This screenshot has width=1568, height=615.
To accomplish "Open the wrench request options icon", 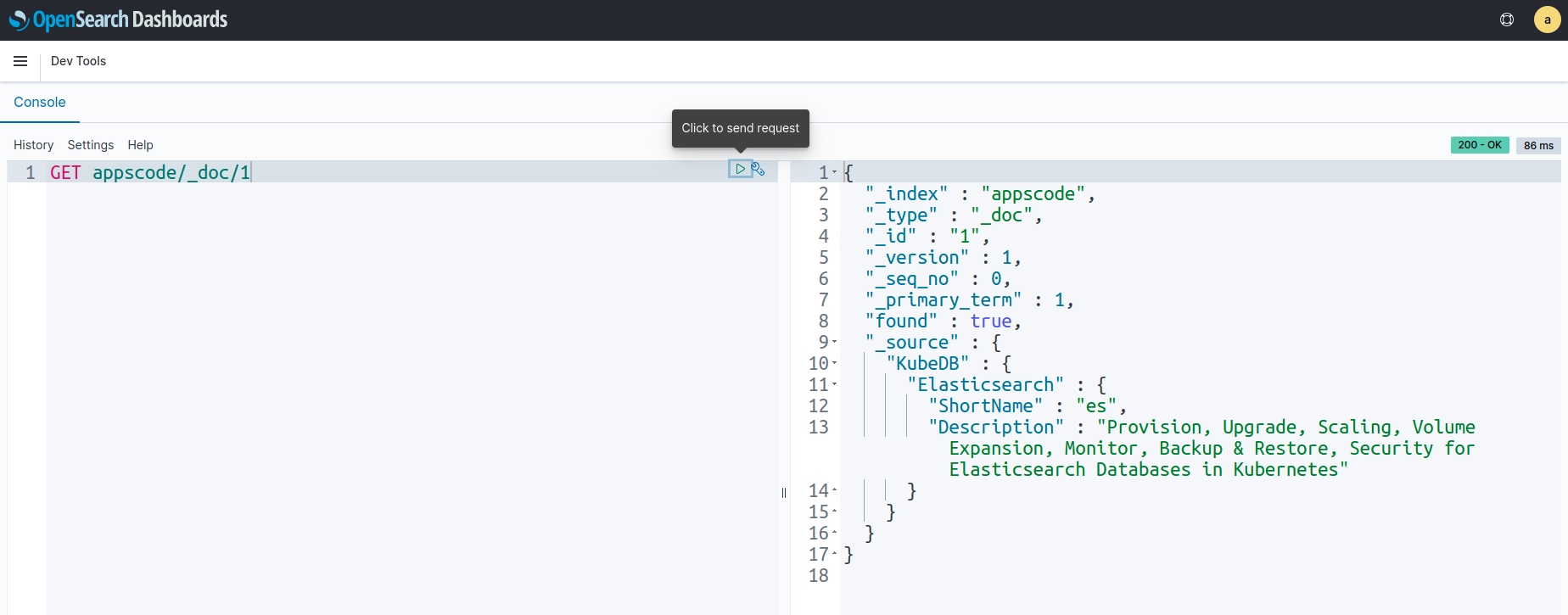I will [x=759, y=169].
